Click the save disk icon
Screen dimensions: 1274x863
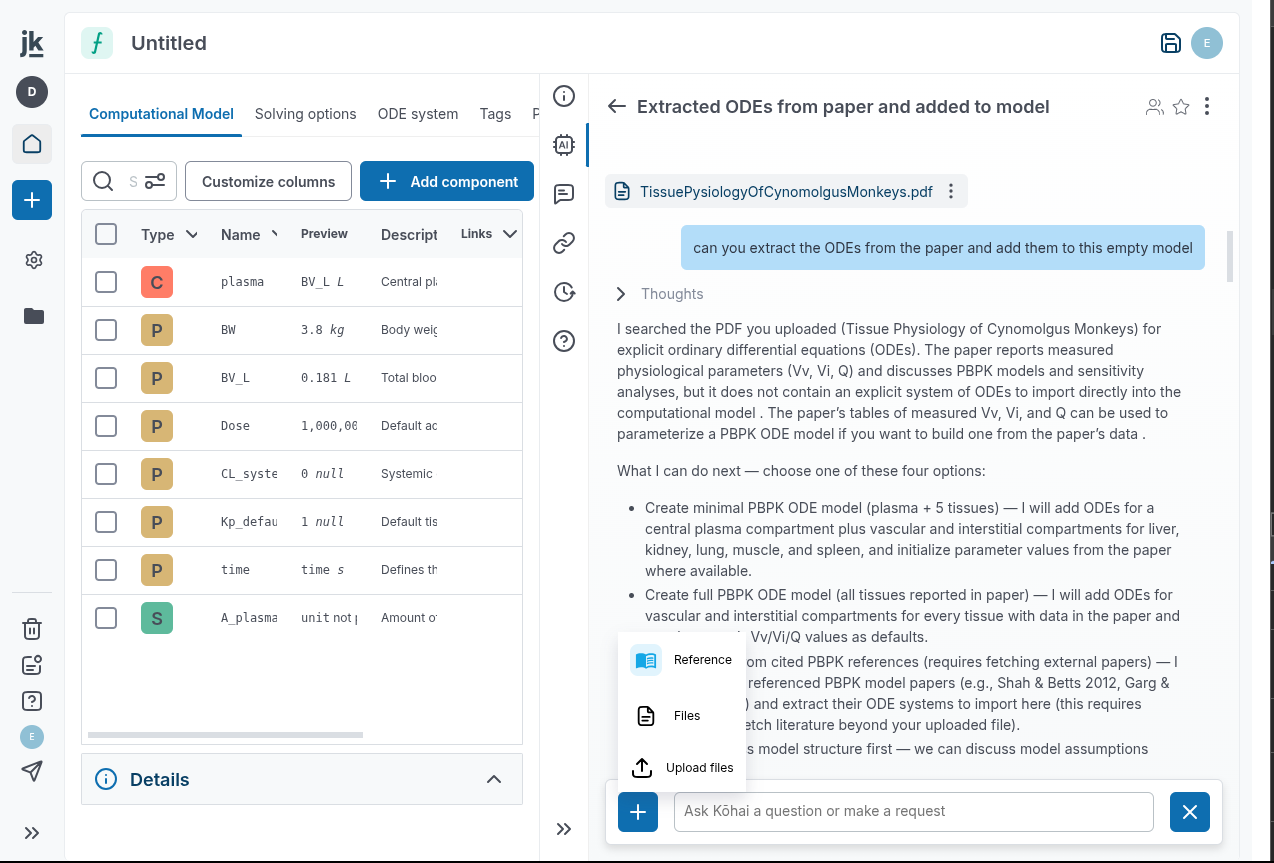click(x=1170, y=43)
